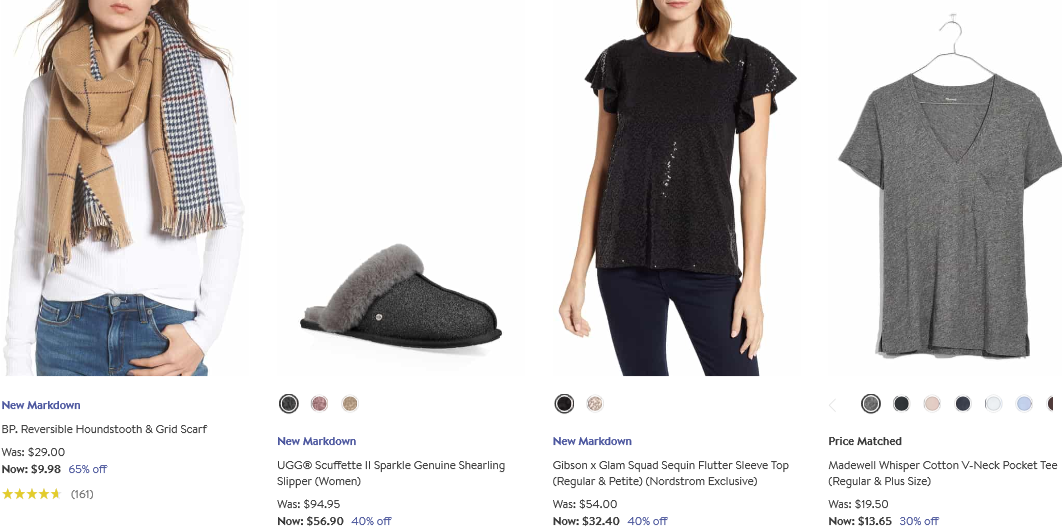Choose rose sequin swatch for Gibson top
The height and width of the screenshot is (531, 1062).
[x=595, y=404]
